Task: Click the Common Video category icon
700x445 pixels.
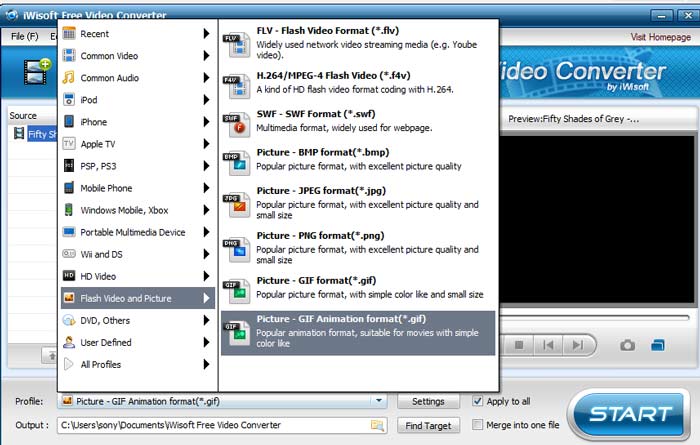Action: (69, 55)
